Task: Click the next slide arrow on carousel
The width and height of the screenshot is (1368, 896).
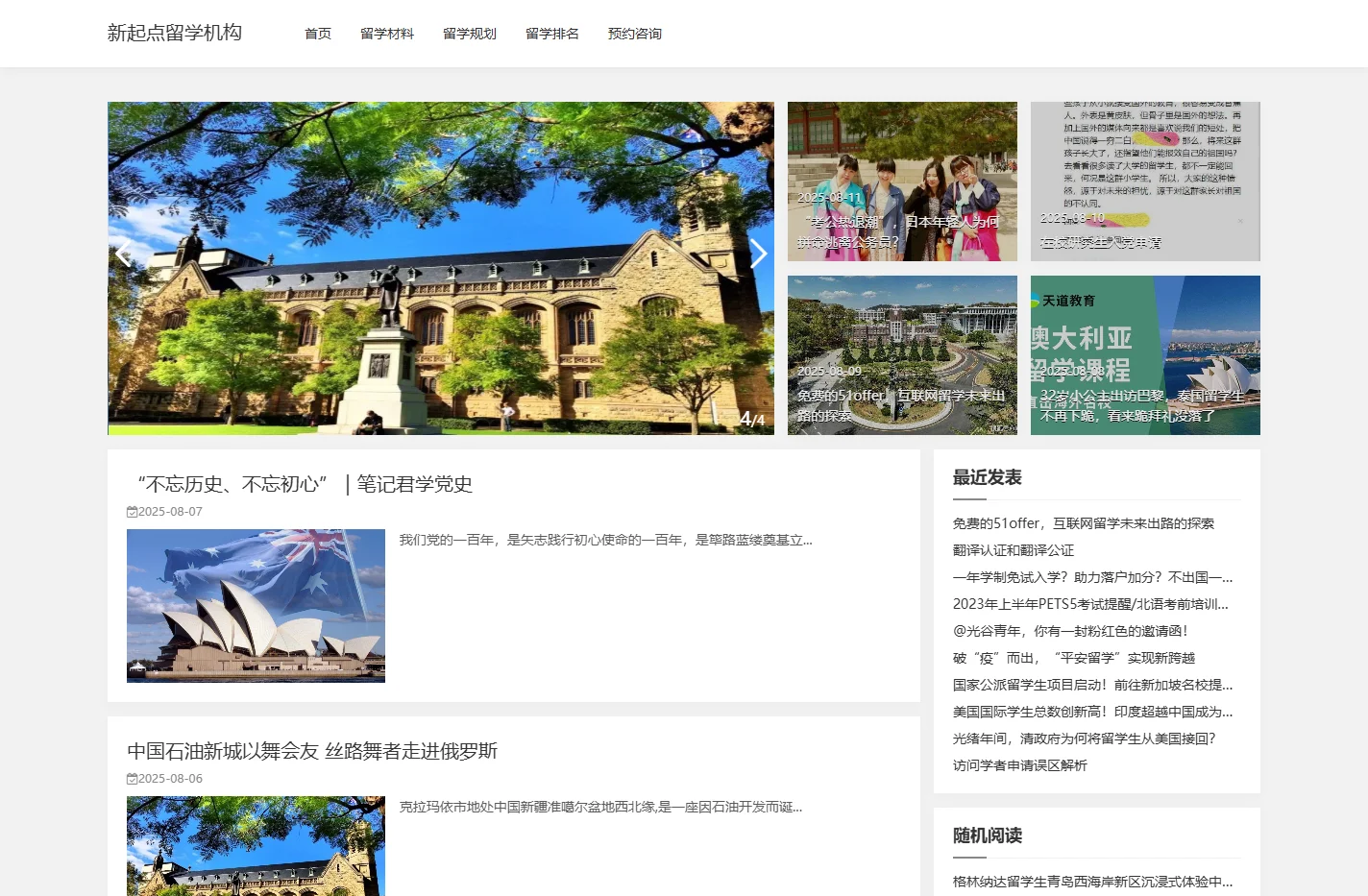Action: click(758, 254)
